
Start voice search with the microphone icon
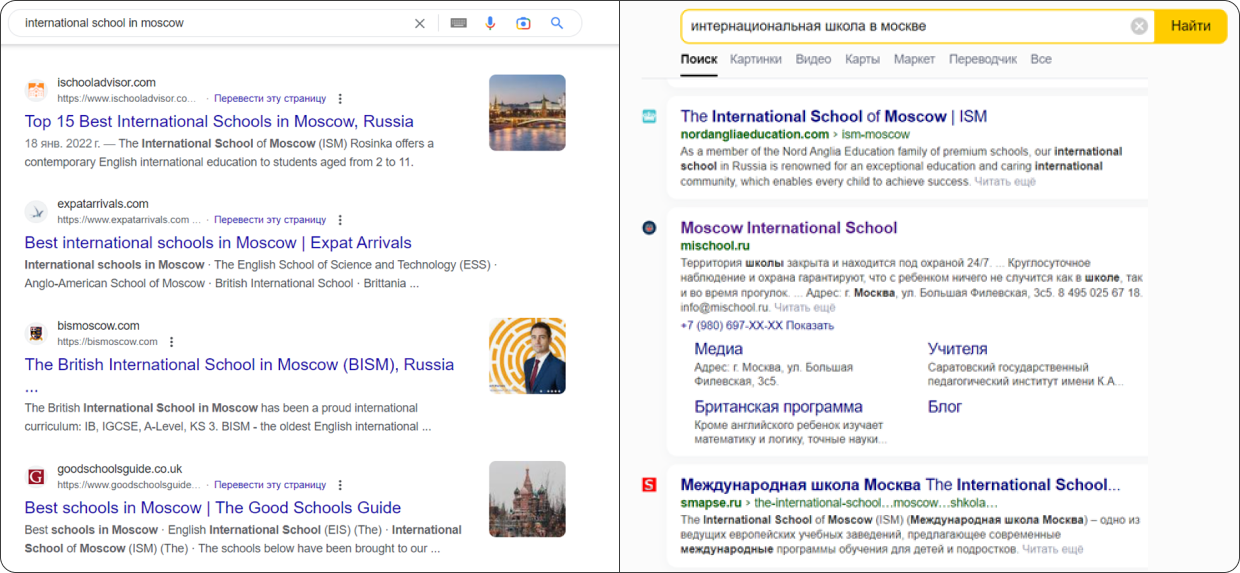[x=490, y=23]
